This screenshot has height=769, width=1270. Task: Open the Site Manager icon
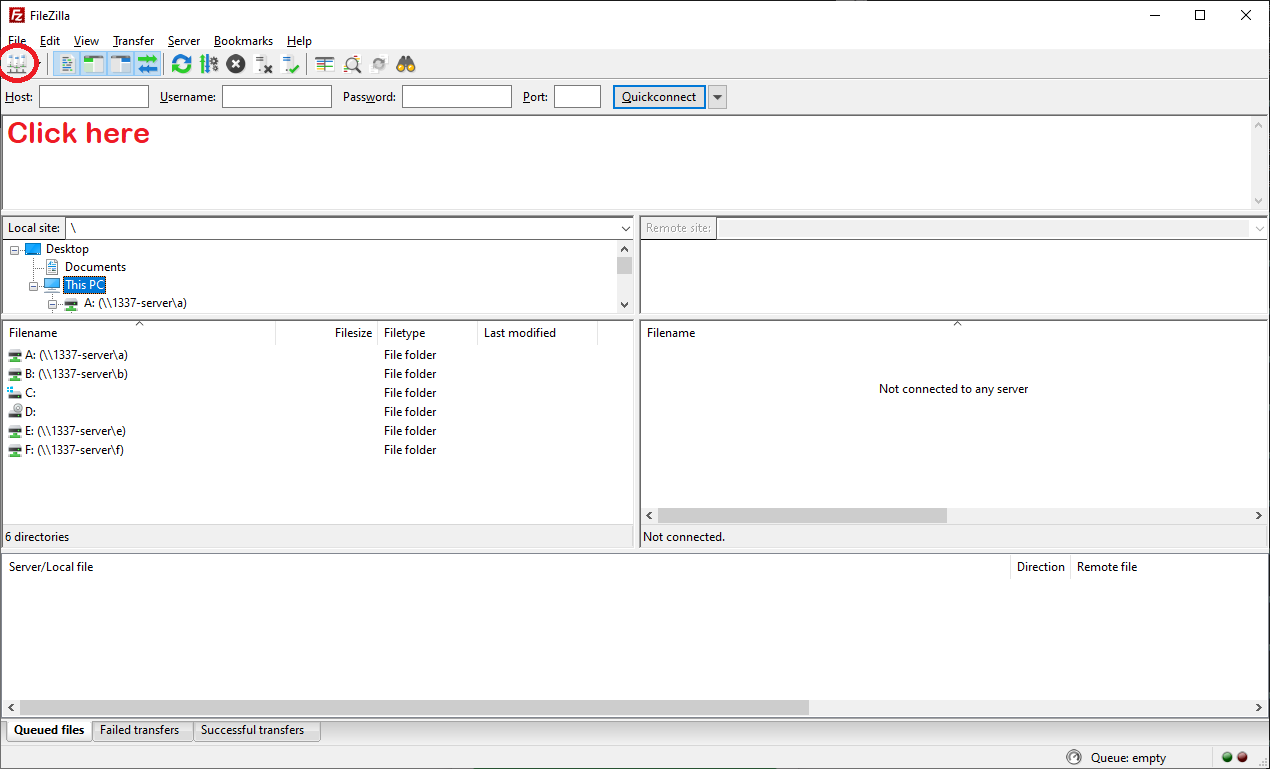pos(17,64)
